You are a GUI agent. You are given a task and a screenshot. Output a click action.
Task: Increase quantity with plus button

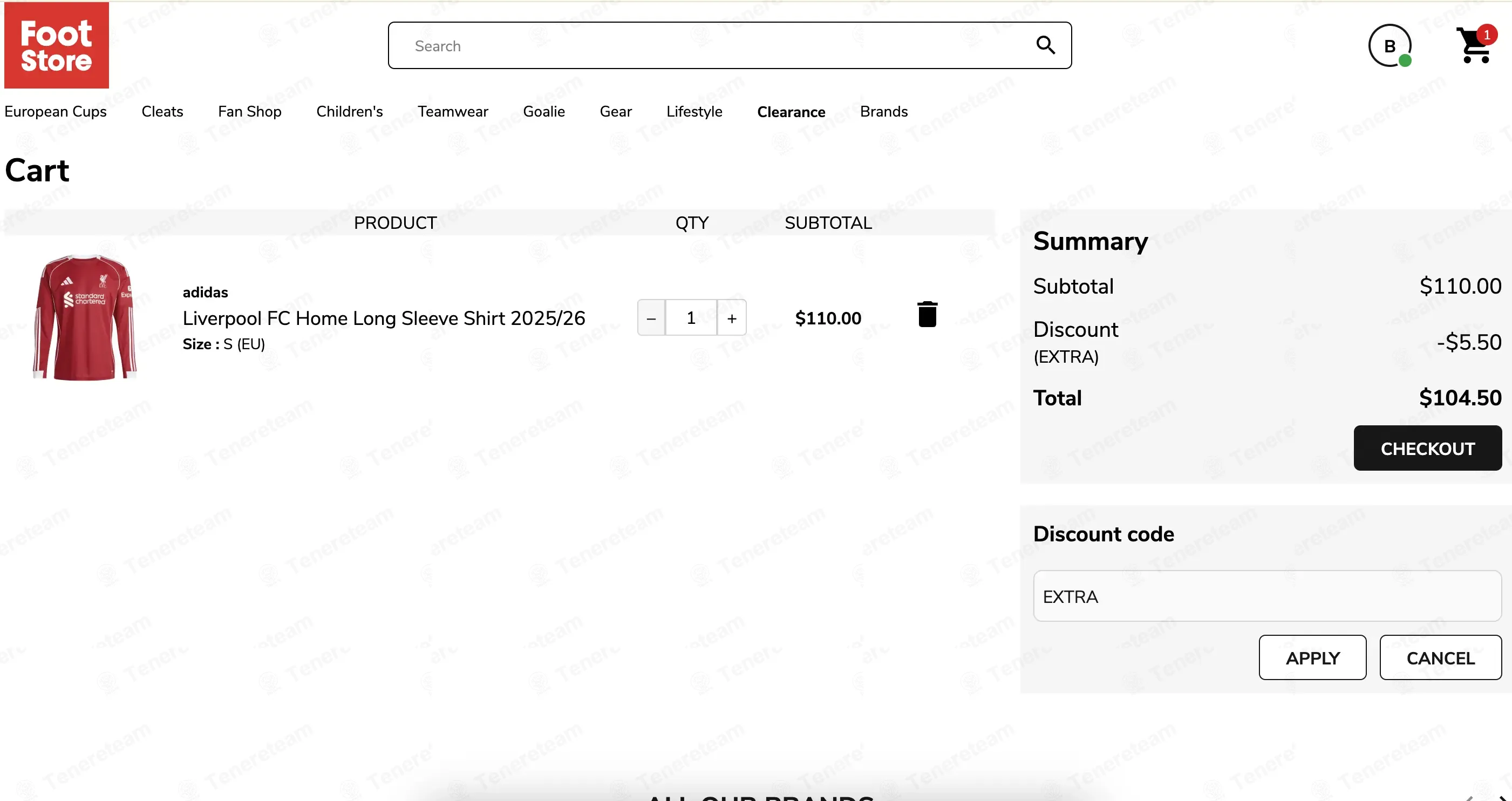coord(732,318)
